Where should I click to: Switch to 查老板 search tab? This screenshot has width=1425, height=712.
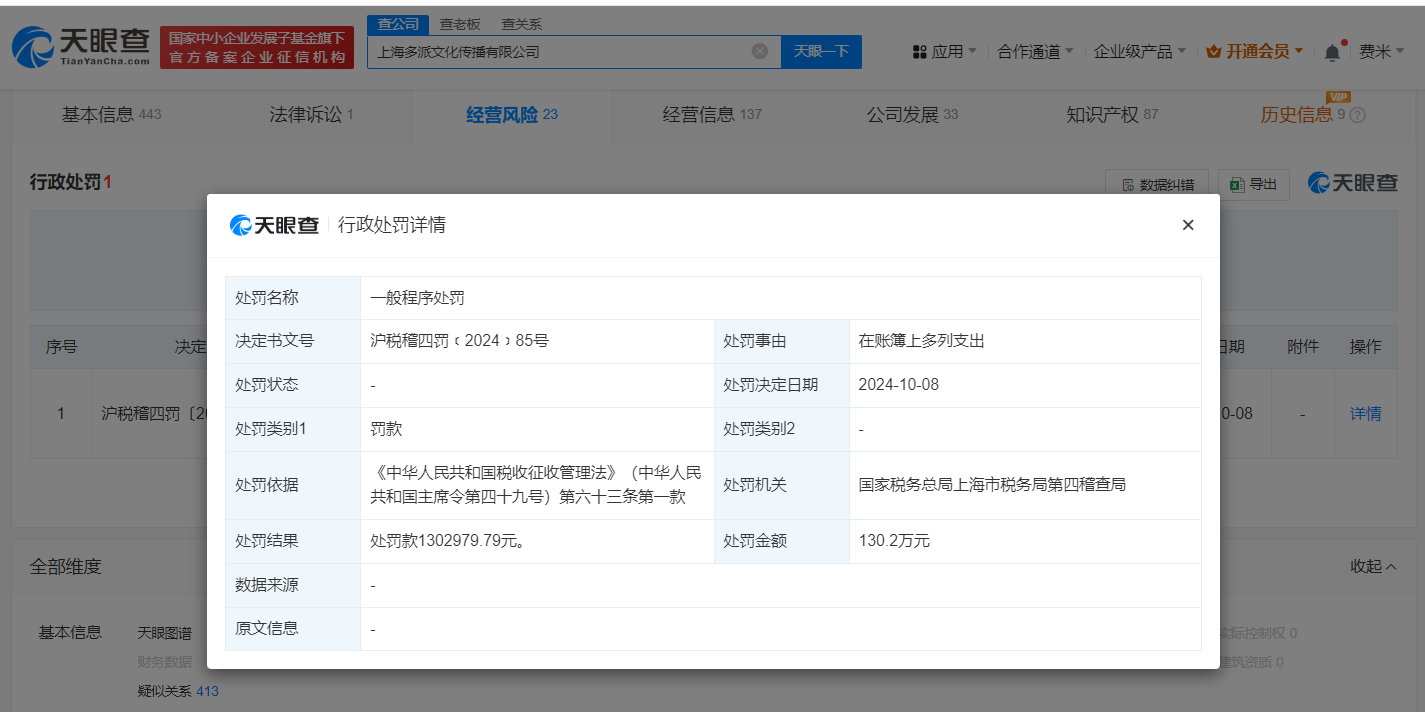pyautogui.click(x=459, y=24)
